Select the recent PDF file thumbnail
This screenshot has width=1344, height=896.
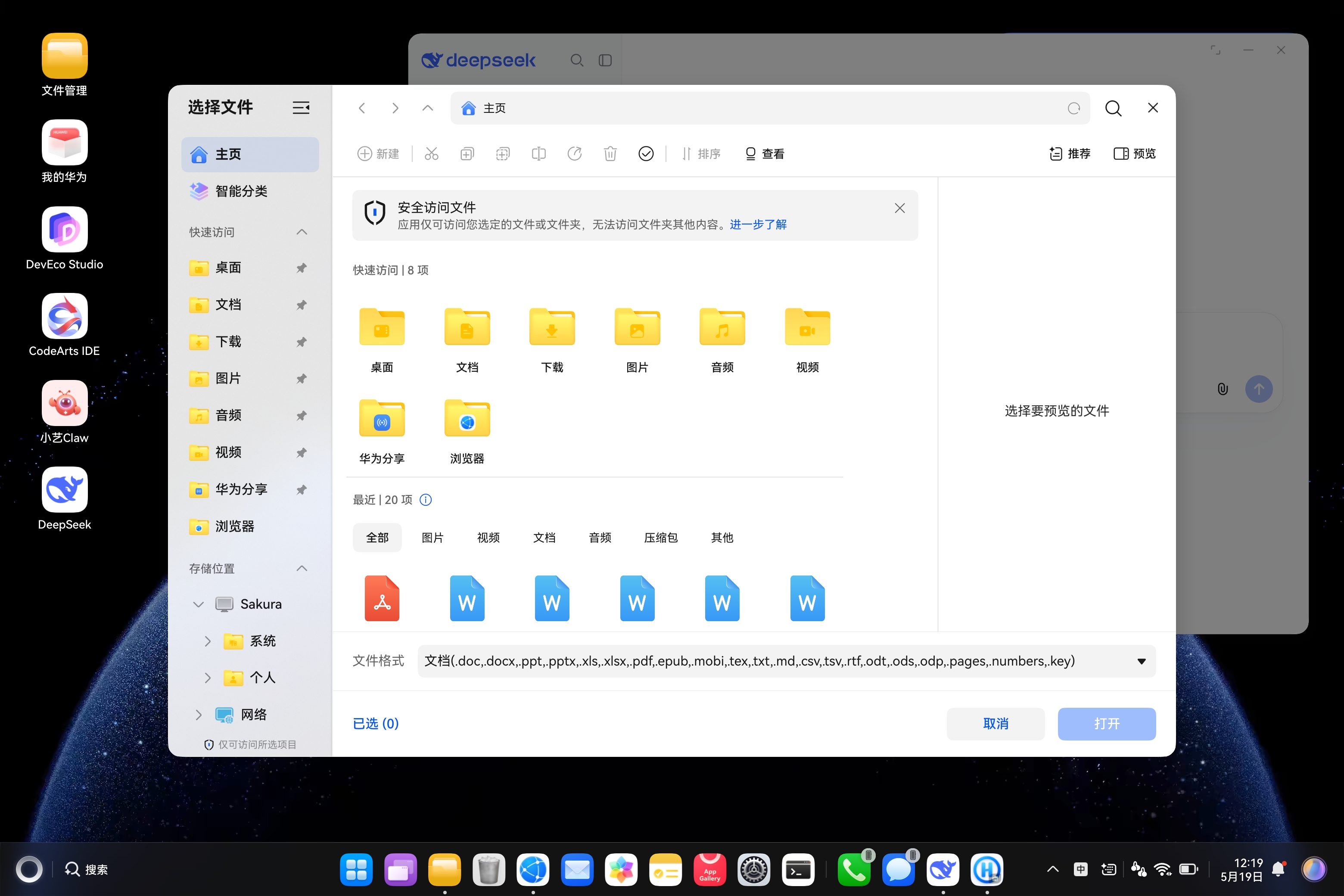pos(382,598)
